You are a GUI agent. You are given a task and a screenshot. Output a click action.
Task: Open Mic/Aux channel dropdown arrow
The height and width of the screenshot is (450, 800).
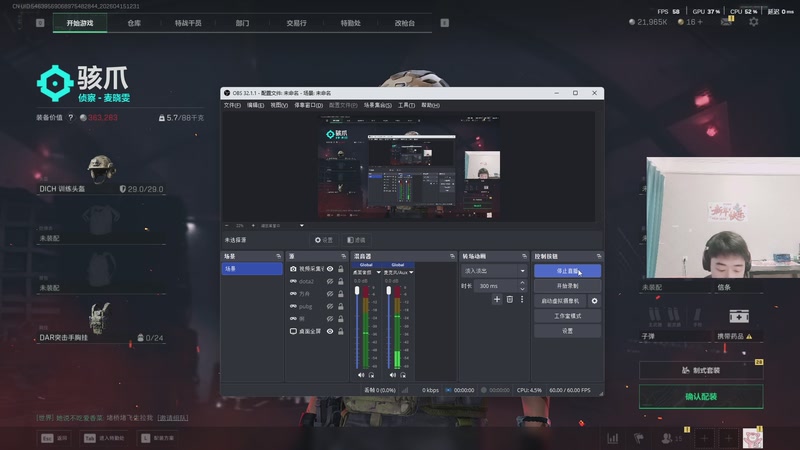click(x=411, y=272)
